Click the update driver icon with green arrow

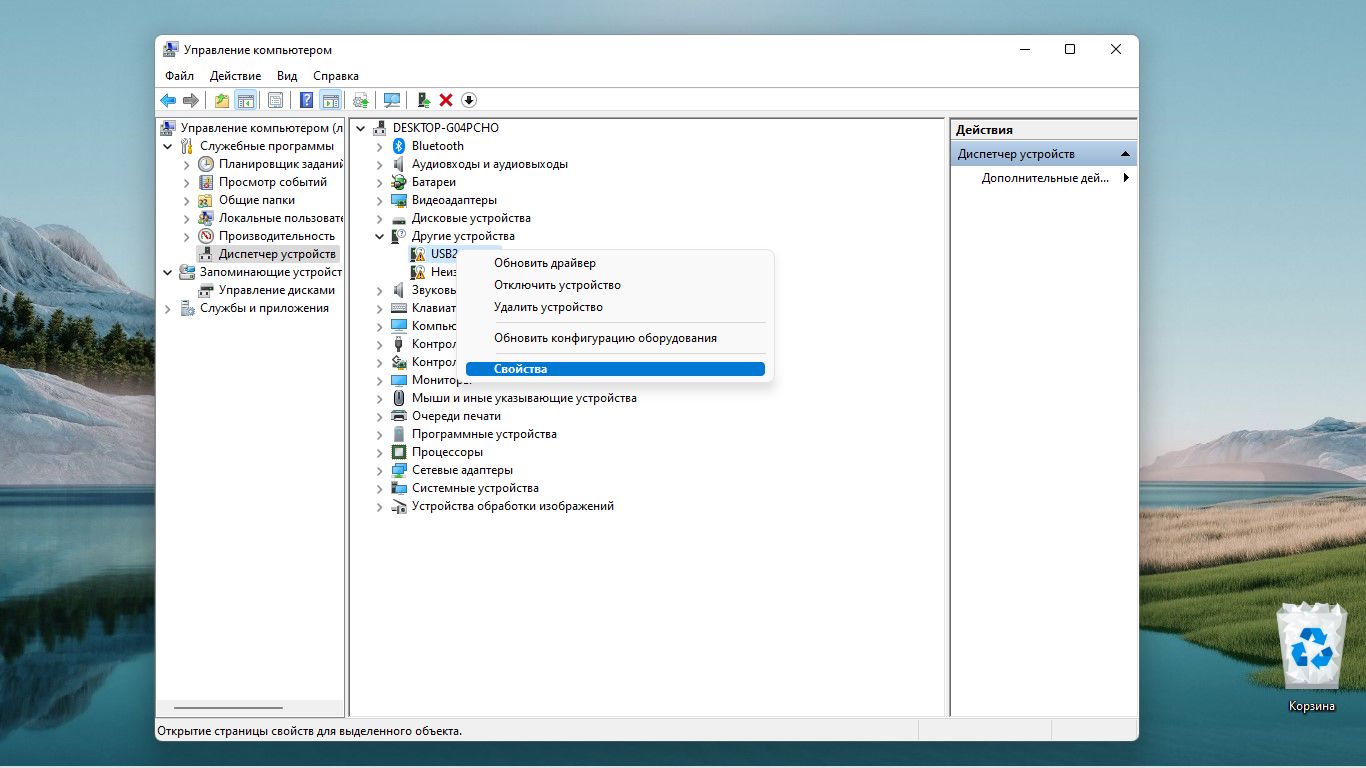[424, 100]
